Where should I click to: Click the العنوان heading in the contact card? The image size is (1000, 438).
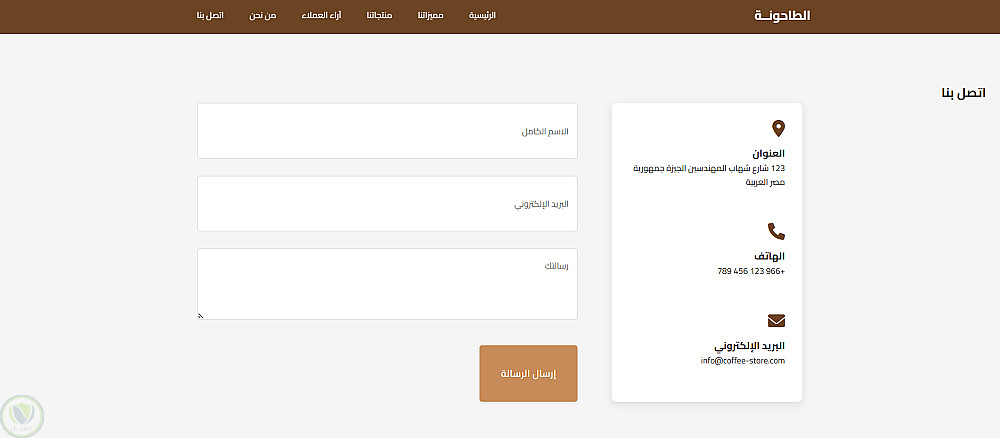768,153
